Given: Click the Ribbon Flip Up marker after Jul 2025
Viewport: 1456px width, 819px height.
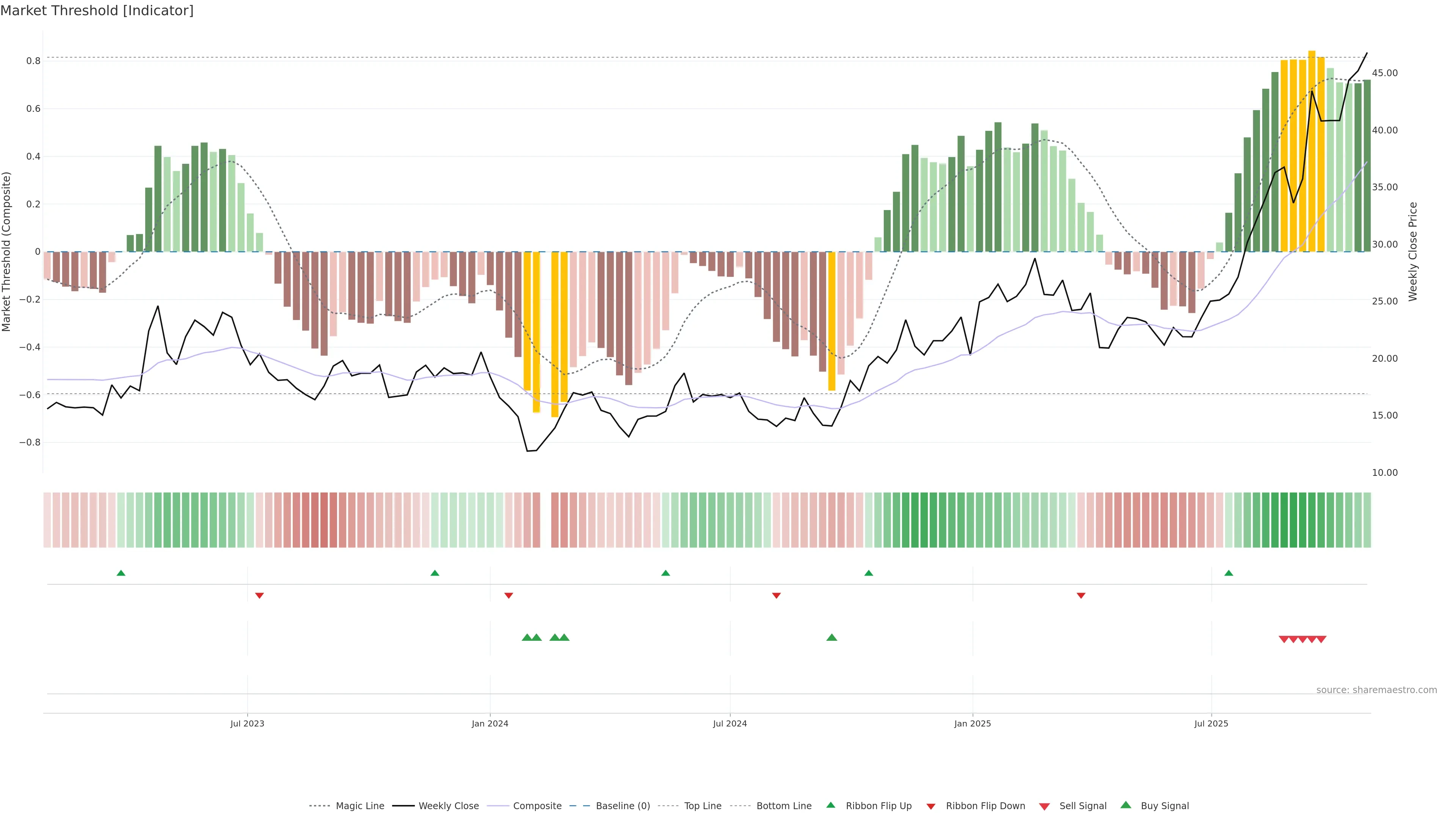Looking at the screenshot, I should point(1228,573).
